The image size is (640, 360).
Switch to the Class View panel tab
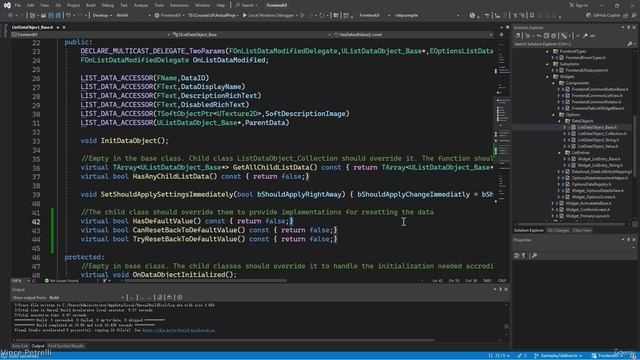click(582, 231)
